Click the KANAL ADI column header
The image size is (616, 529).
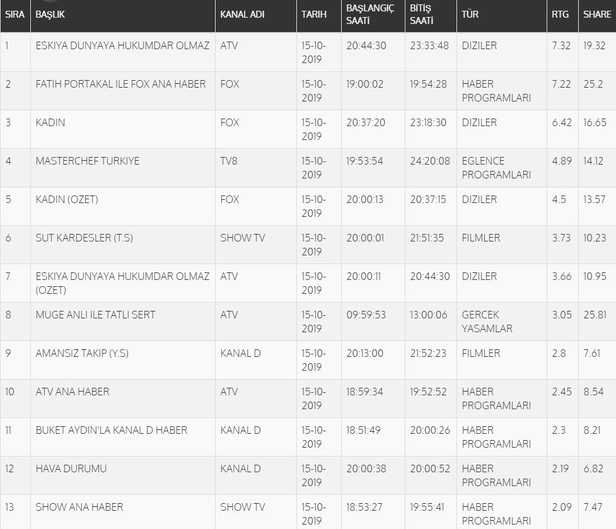pyautogui.click(x=242, y=16)
